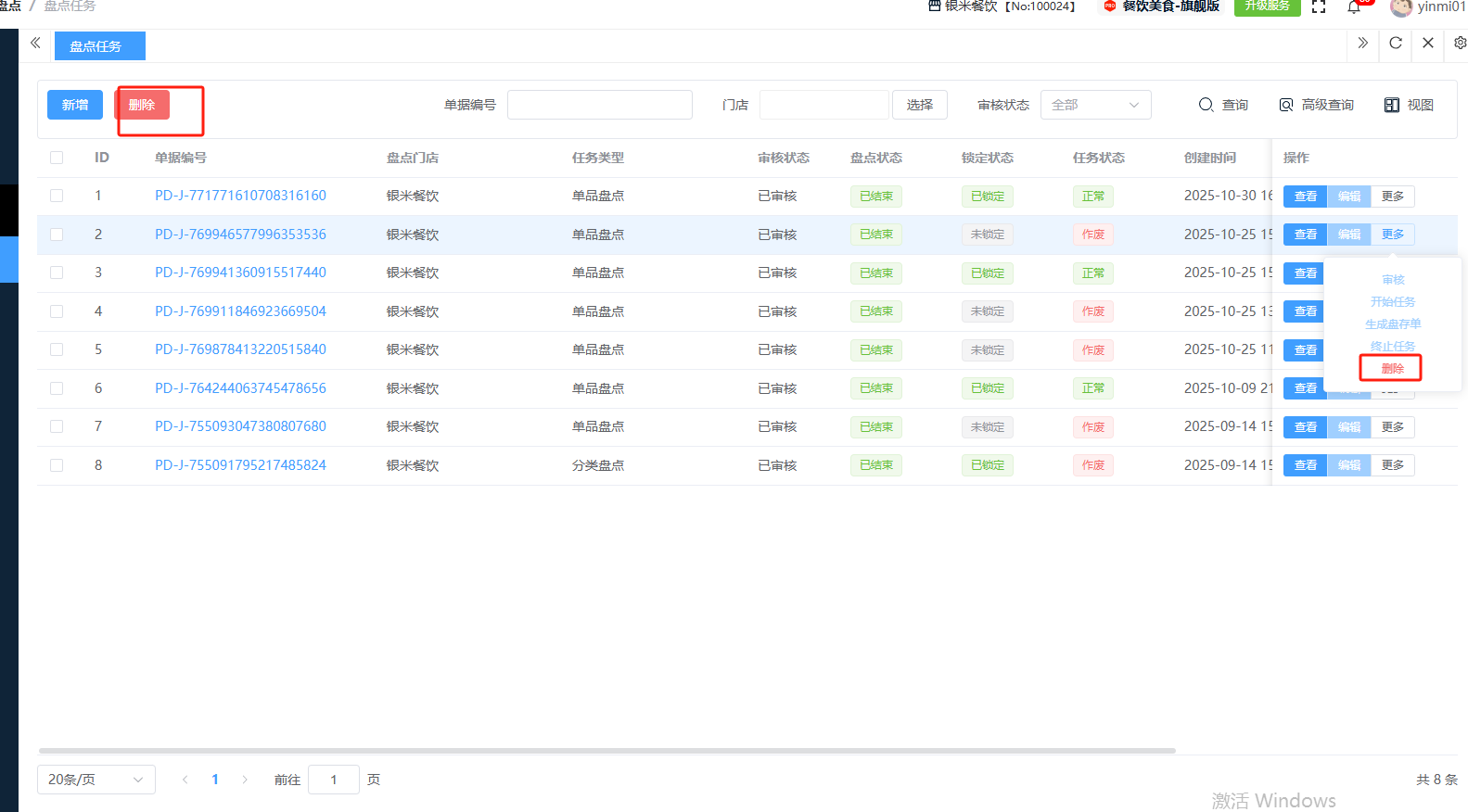Click the horizontal scrollbar below the table
Image resolution: width=1468 pixels, height=812 pixels.
tap(606, 750)
